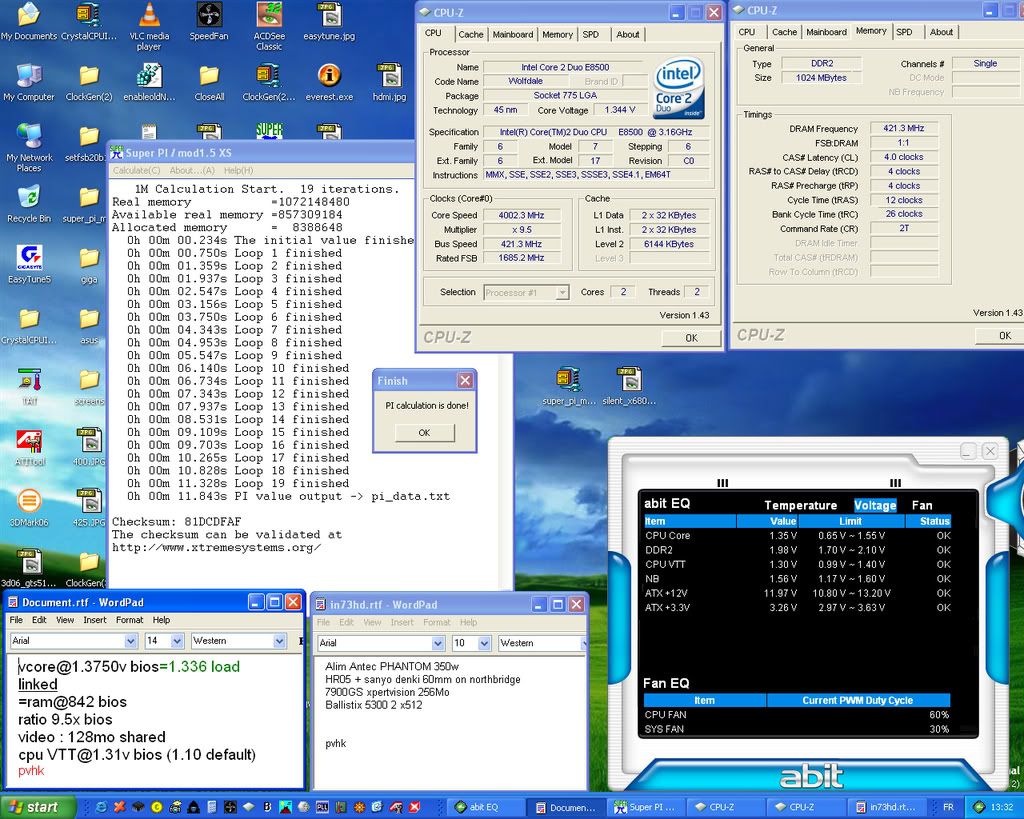Open the My Computer icon
This screenshot has width=1024, height=819.
(29, 77)
